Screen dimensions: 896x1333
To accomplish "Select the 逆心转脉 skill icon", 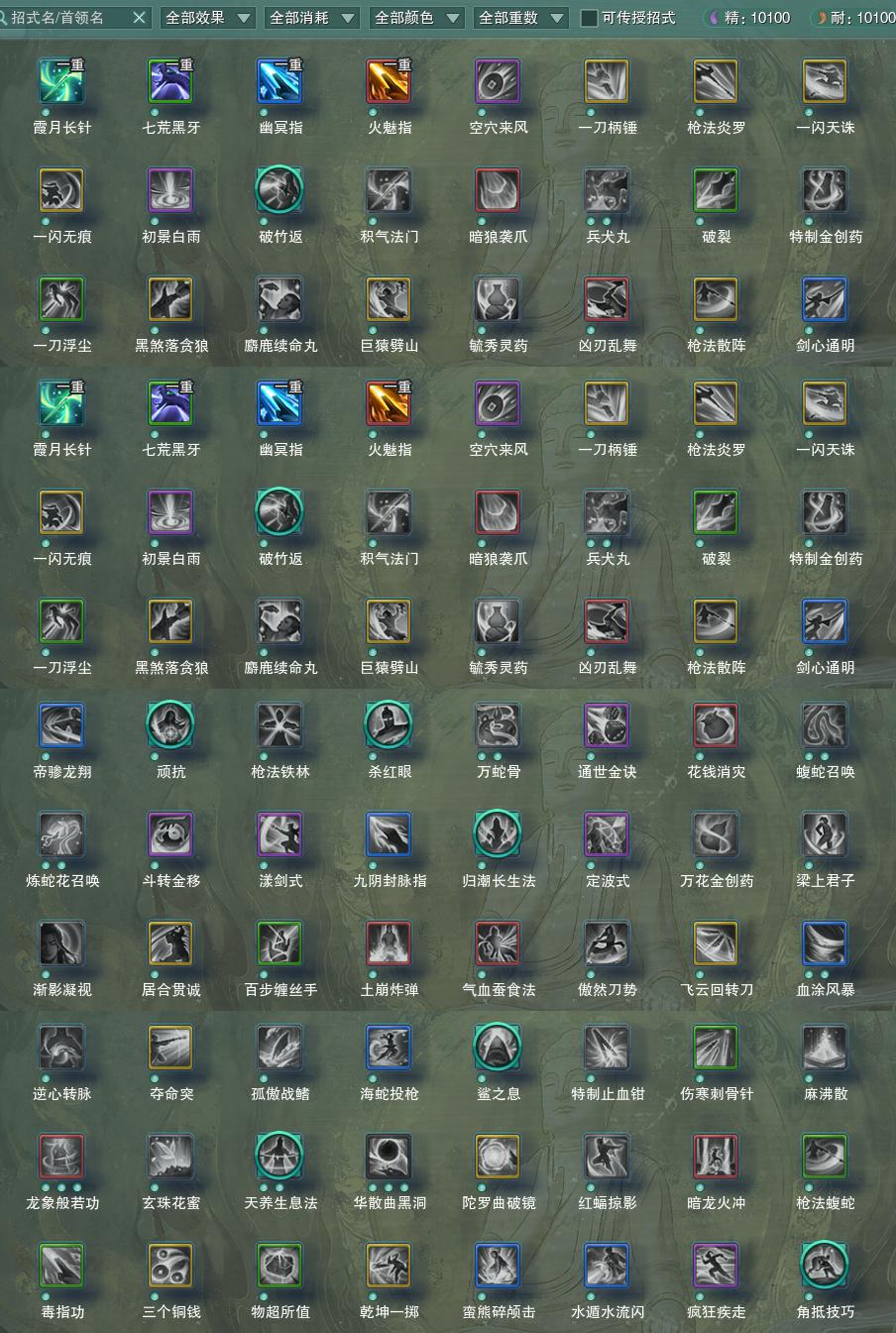I will click(62, 1048).
